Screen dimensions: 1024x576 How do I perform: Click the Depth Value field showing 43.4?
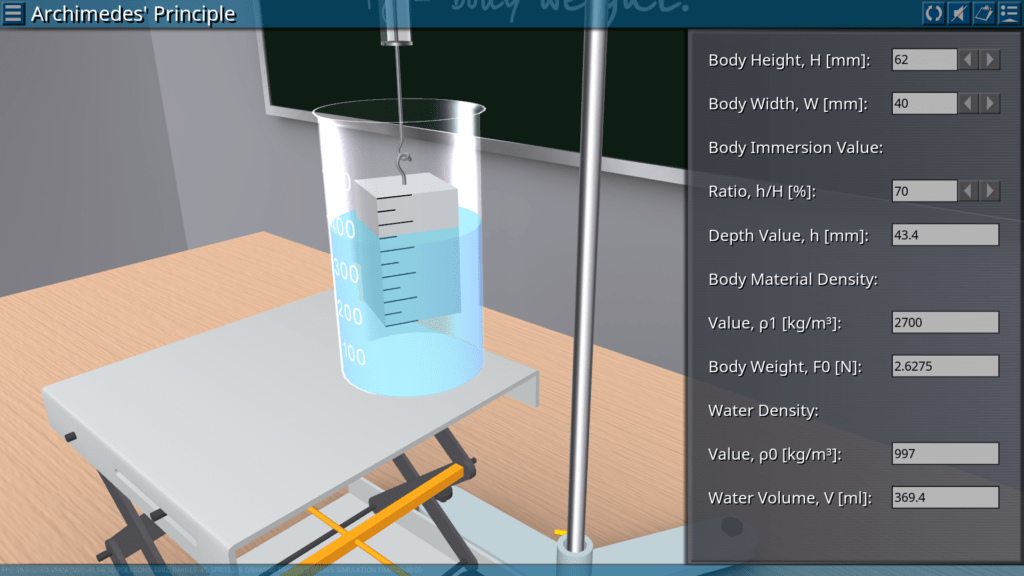[x=944, y=235]
